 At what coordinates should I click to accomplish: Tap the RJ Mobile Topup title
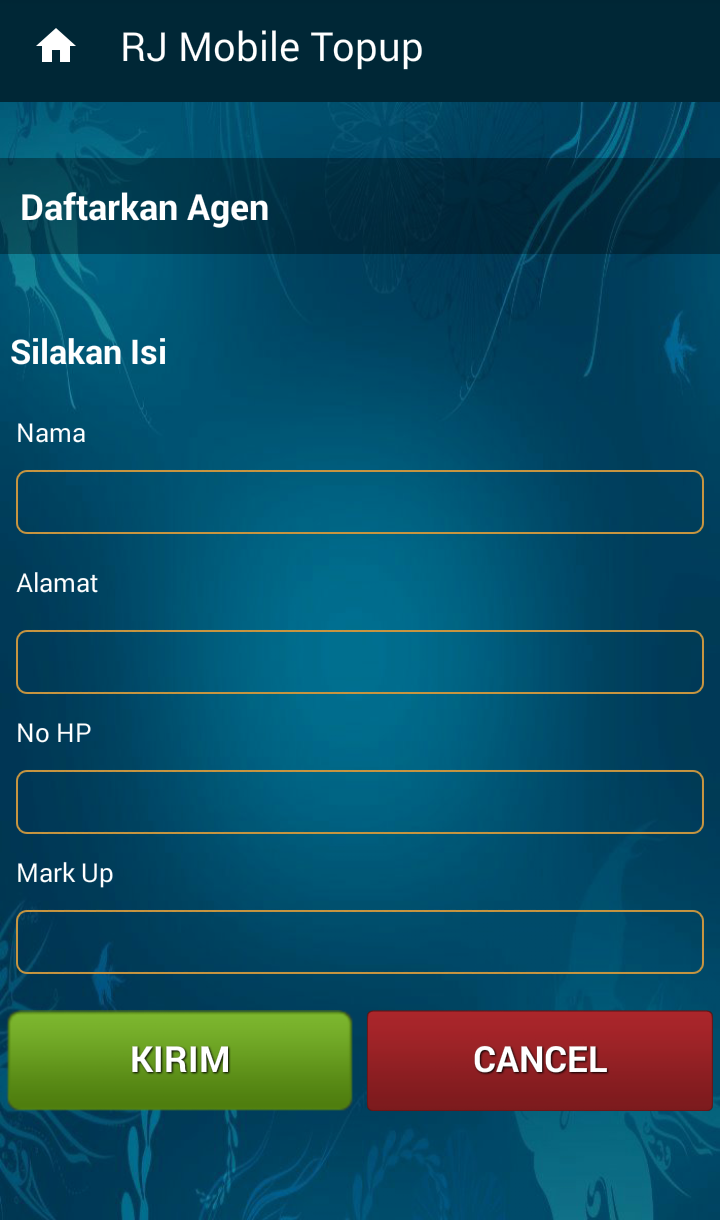point(272,47)
